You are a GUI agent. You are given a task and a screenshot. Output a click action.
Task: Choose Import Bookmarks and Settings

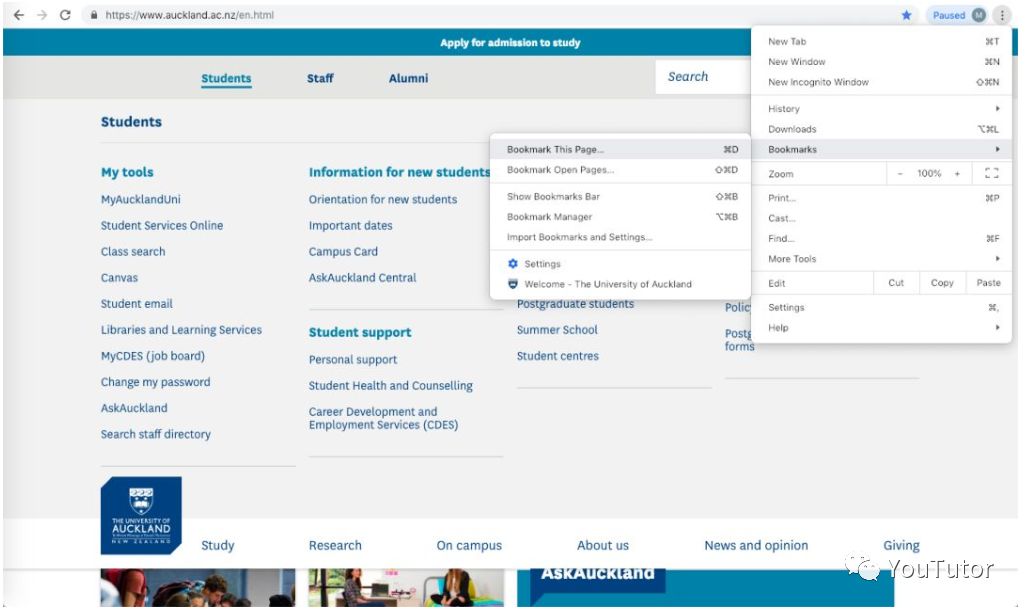coord(620,237)
